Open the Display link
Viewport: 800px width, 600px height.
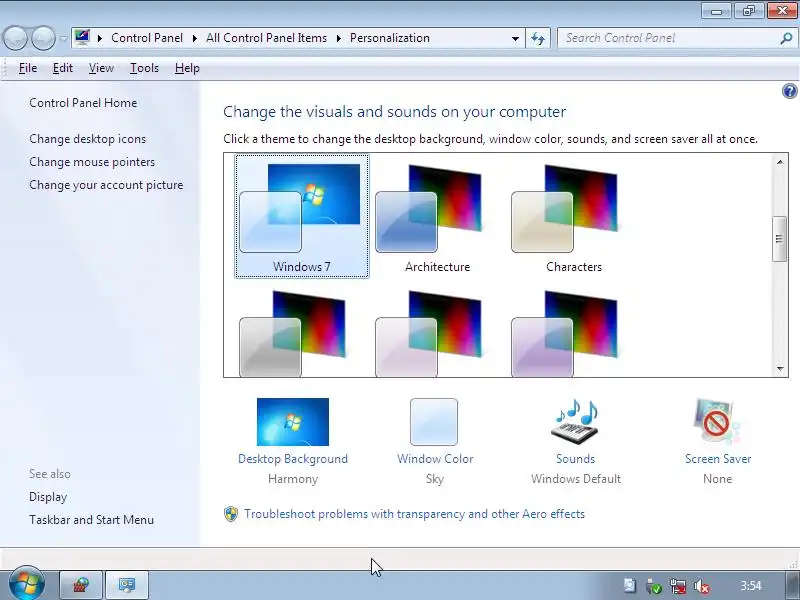(48, 496)
